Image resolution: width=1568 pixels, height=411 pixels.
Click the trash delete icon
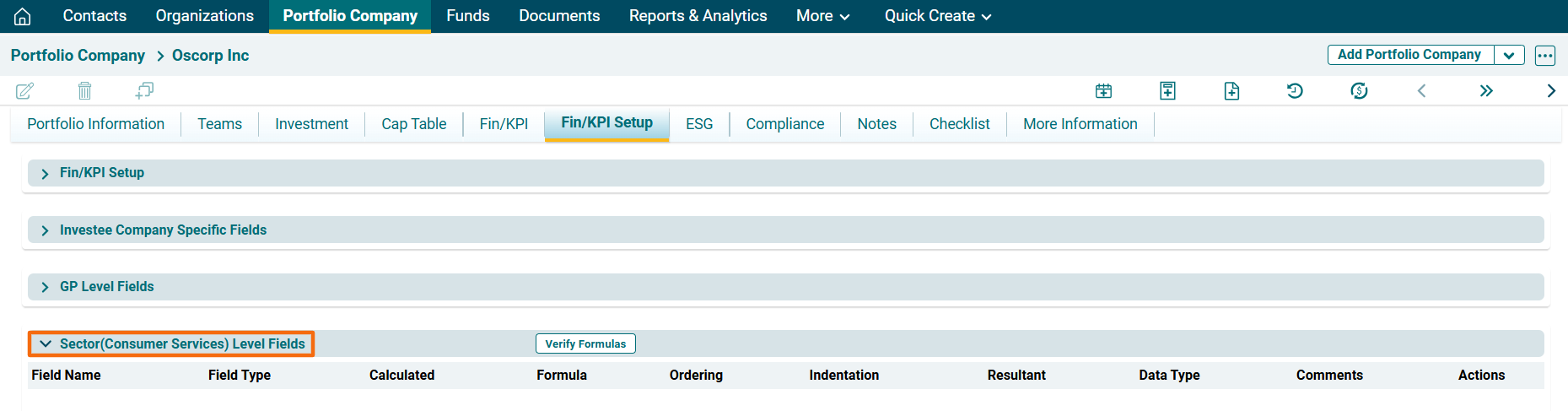pyautogui.click(x=84, y=90)
